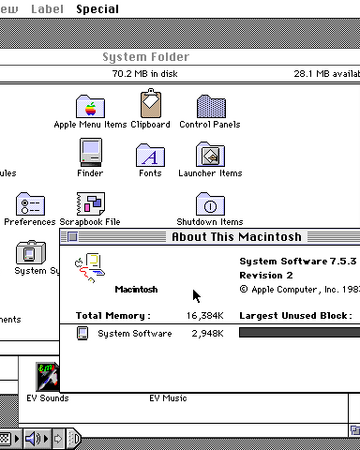
Task: Close the About This Macintosh window
Action: click(x=72, y=237)
